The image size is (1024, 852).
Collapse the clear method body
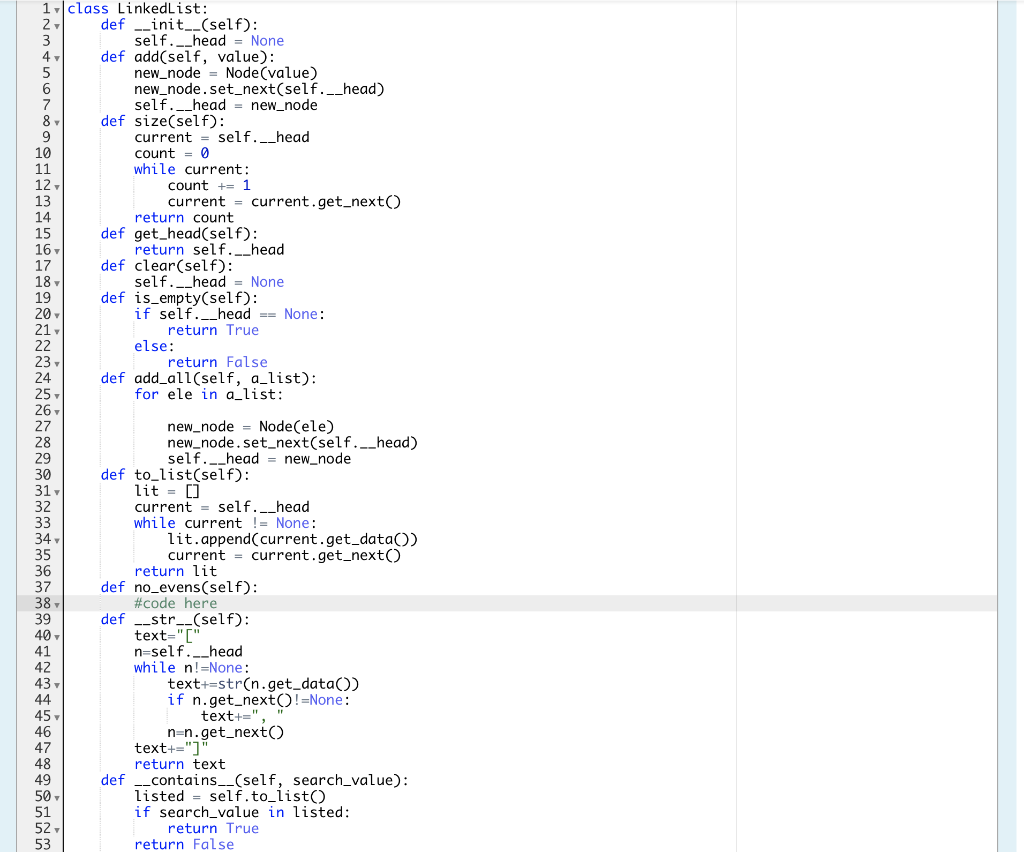[57, 282]
